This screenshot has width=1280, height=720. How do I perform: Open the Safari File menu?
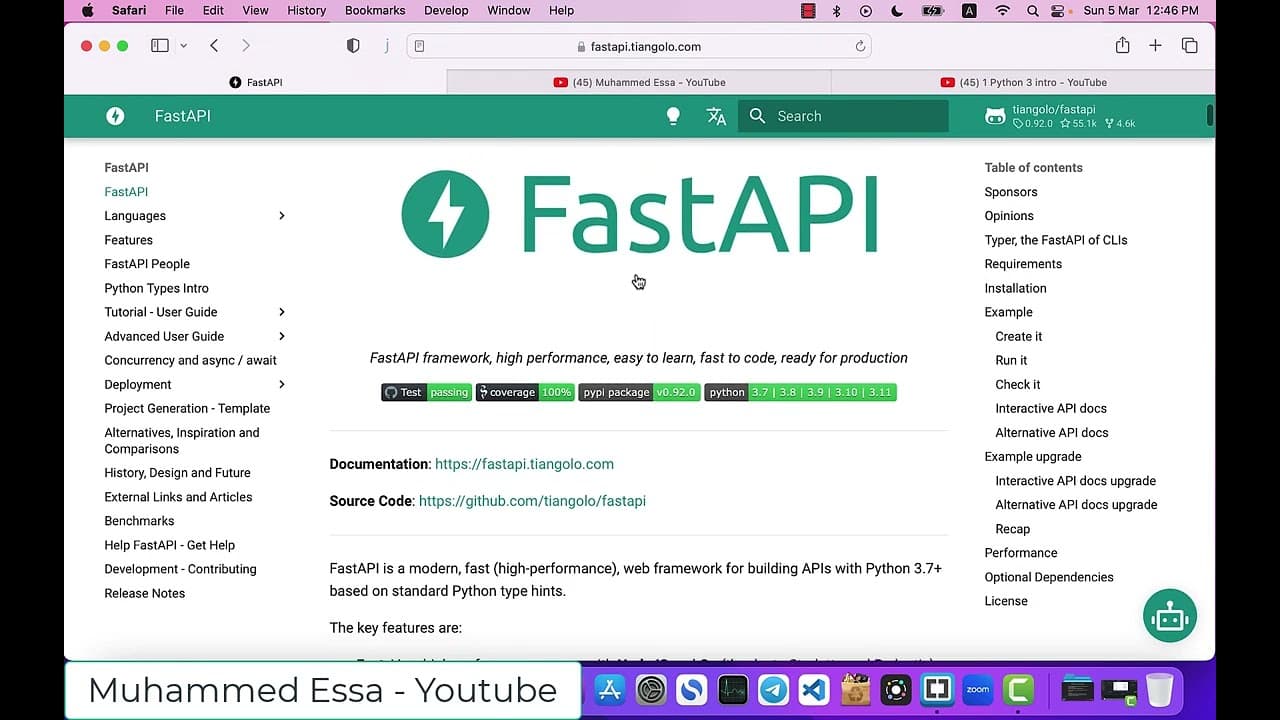coord(174,10)
